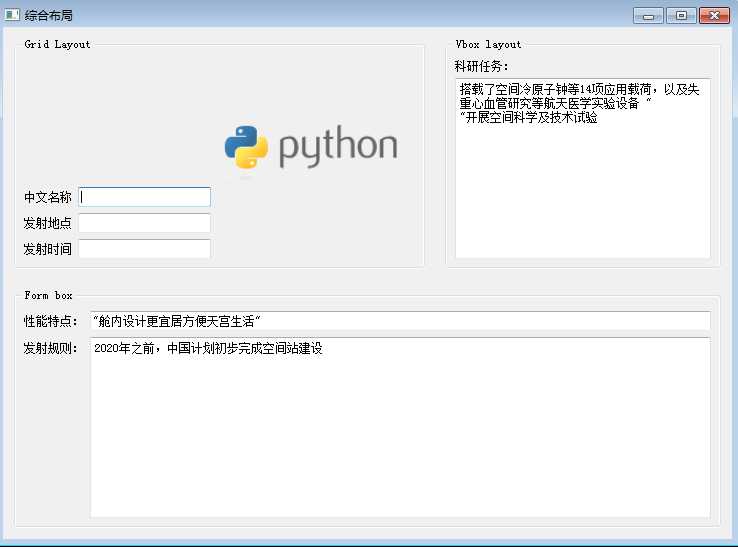Click the line 开展空间科学及技术试验
738x549 pixels.
529,117
